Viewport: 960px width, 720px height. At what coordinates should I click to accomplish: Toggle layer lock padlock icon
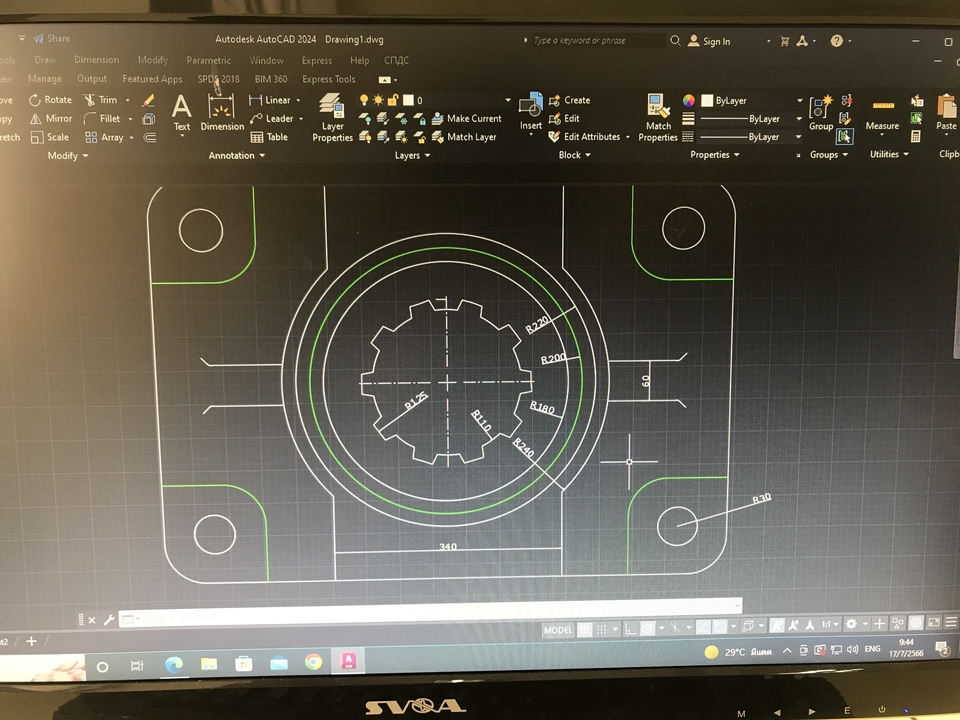pos(393,100)
